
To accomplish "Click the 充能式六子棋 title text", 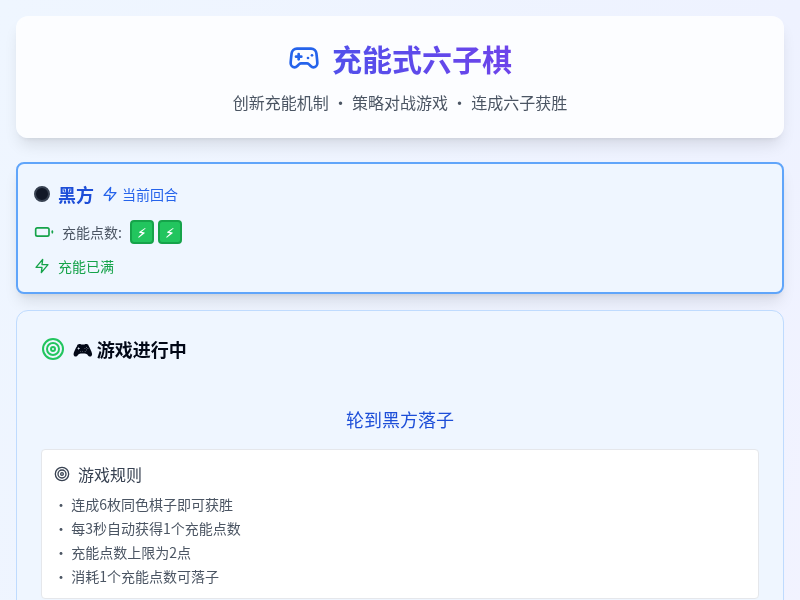I will click(422, 61).
